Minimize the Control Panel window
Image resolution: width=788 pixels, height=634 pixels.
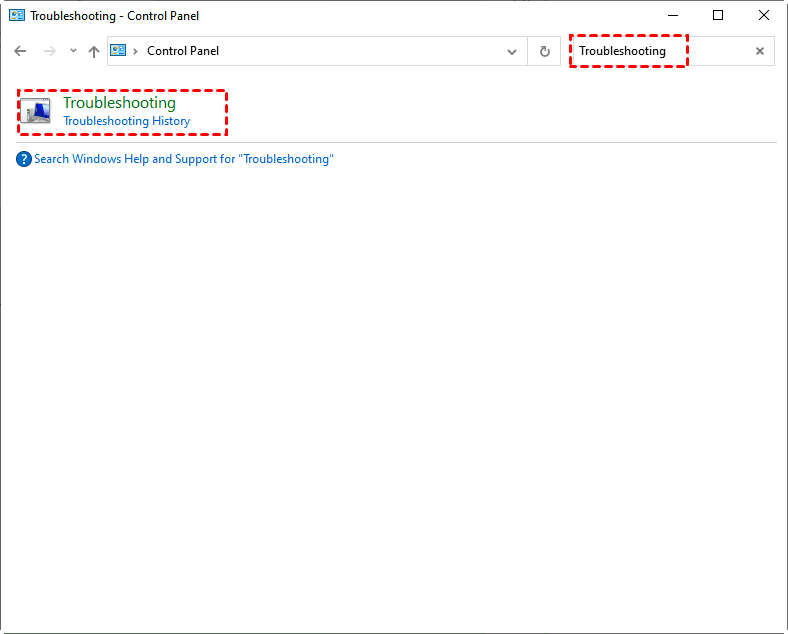point(673,16)
